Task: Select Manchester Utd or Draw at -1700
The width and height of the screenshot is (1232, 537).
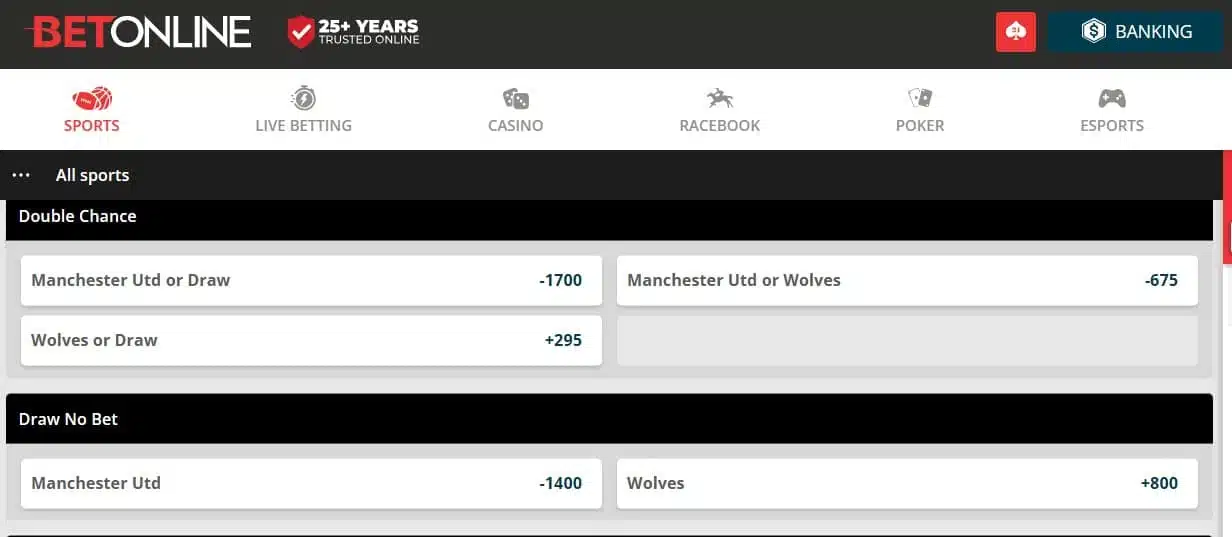Action: point(311,280)
